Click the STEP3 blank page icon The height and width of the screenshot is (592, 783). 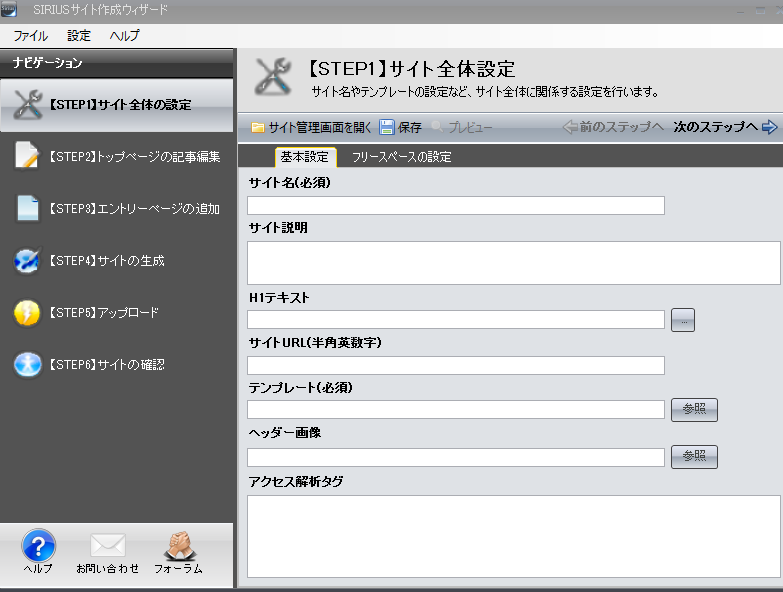click(27, 208)
